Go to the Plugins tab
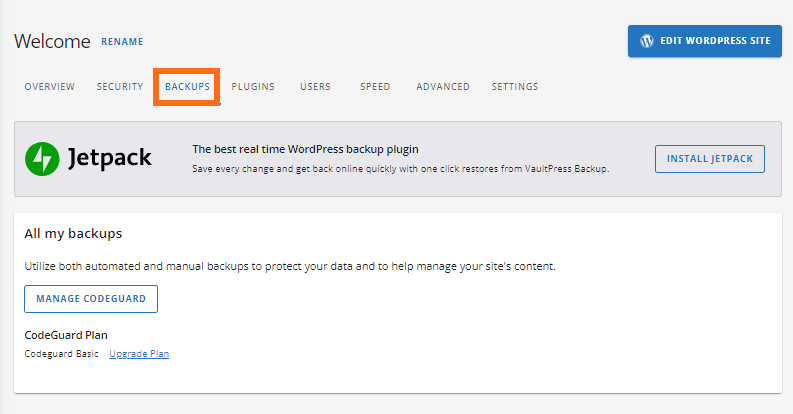 click(253, 86)
